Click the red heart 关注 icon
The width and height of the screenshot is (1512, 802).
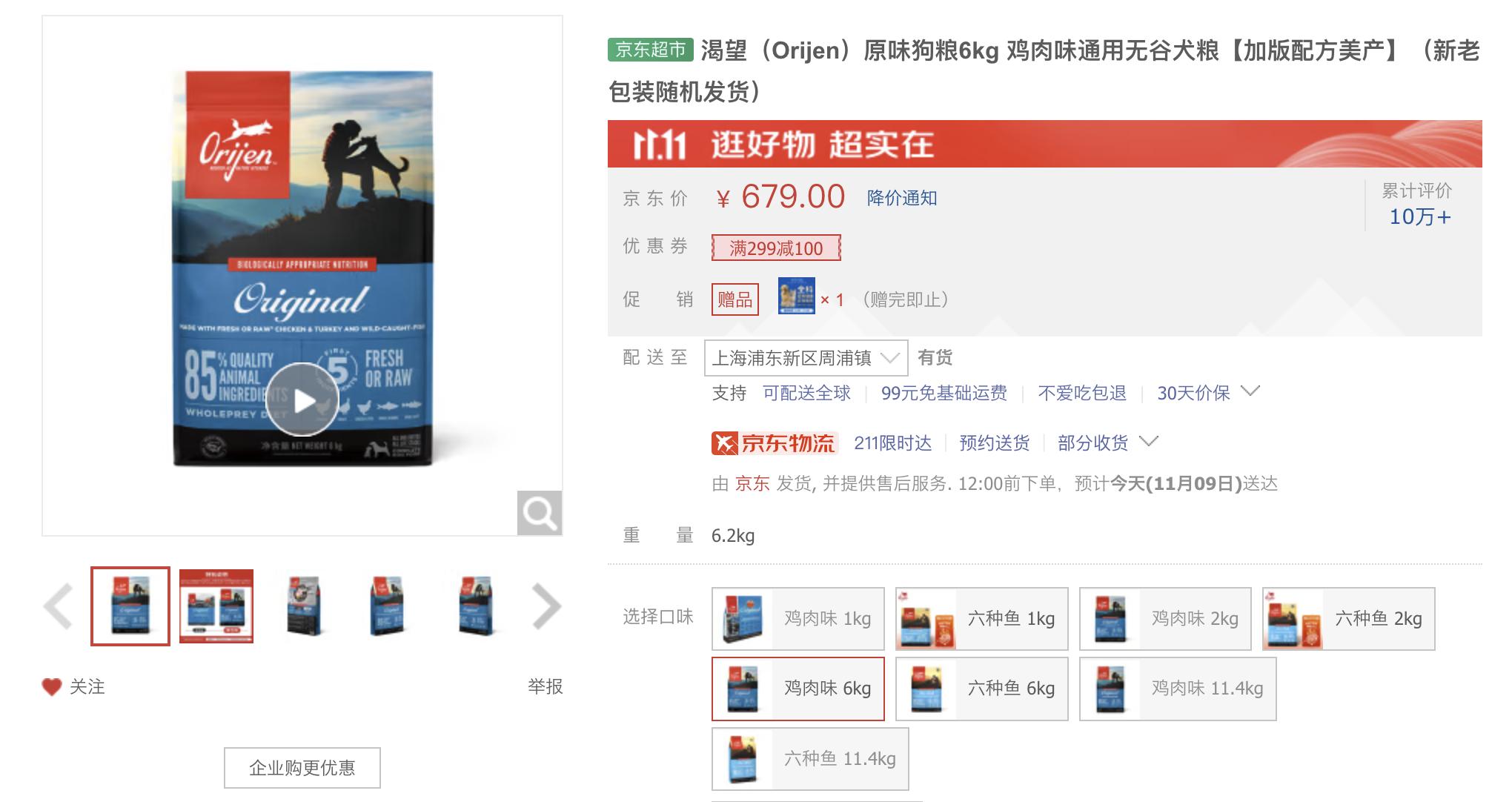click(51, 687)
